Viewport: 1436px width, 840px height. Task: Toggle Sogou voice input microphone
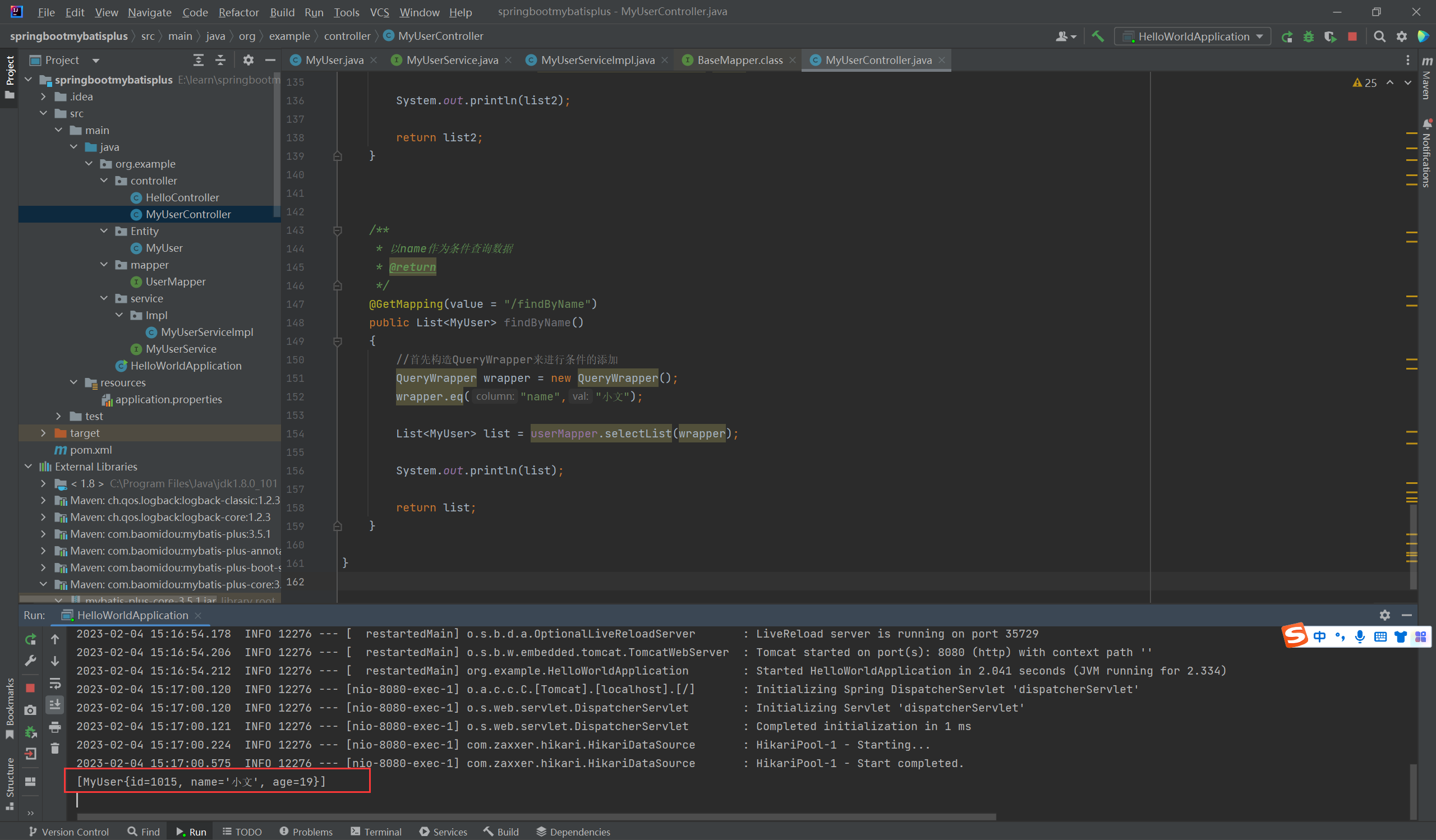(x=1360, y=636)
